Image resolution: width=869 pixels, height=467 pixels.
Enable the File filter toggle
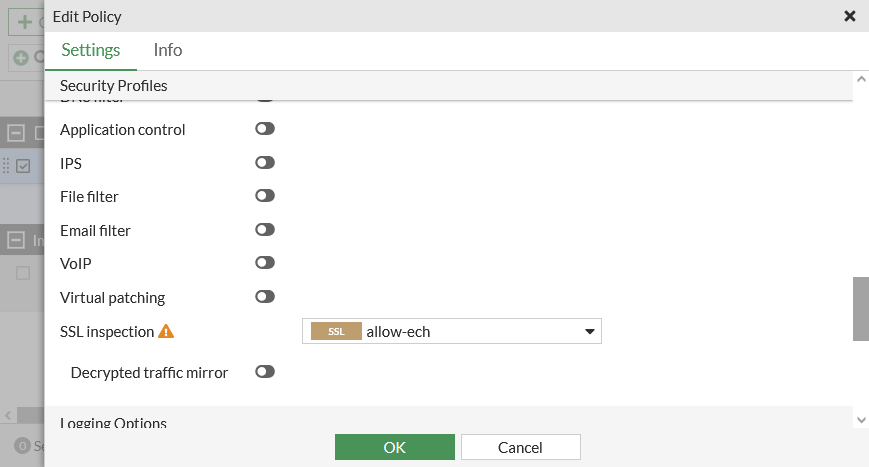[265, 196]
